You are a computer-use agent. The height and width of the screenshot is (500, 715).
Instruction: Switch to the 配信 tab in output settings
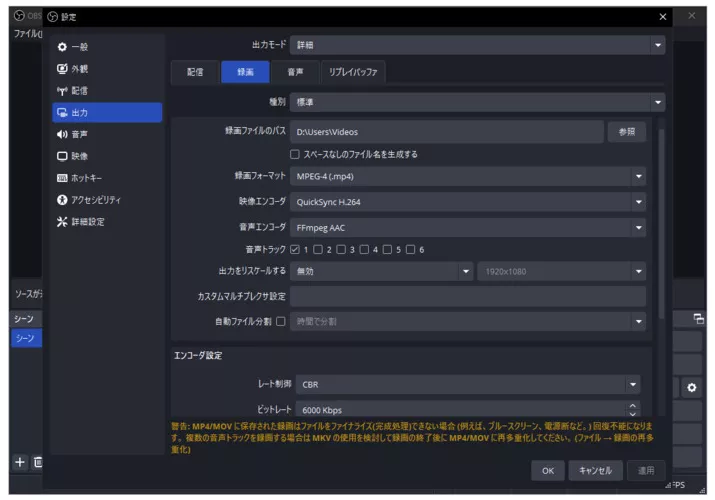tap(195, 72)
